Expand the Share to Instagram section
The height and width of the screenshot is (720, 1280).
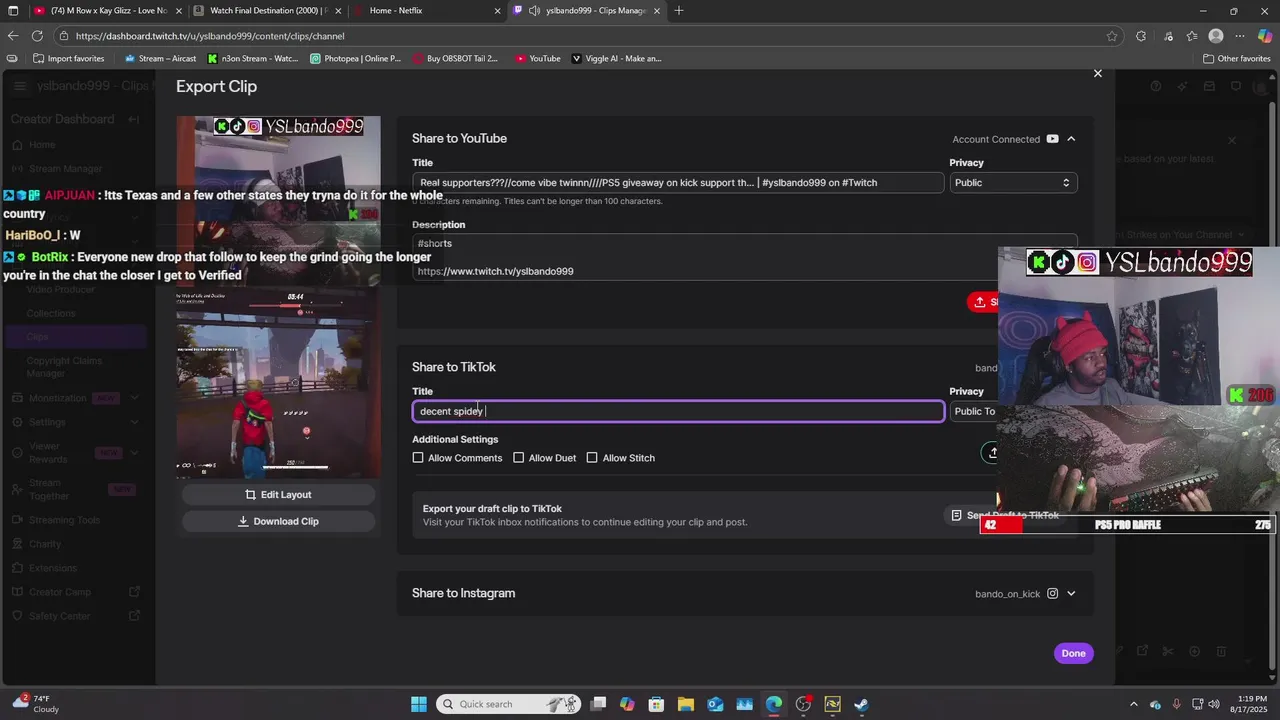coord(1071,594)
